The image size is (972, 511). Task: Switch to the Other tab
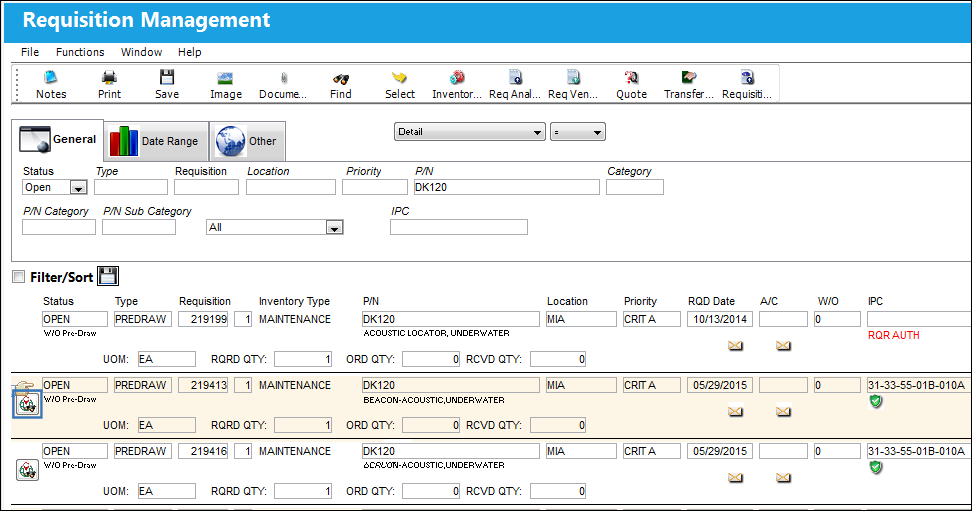coord(247,141)
